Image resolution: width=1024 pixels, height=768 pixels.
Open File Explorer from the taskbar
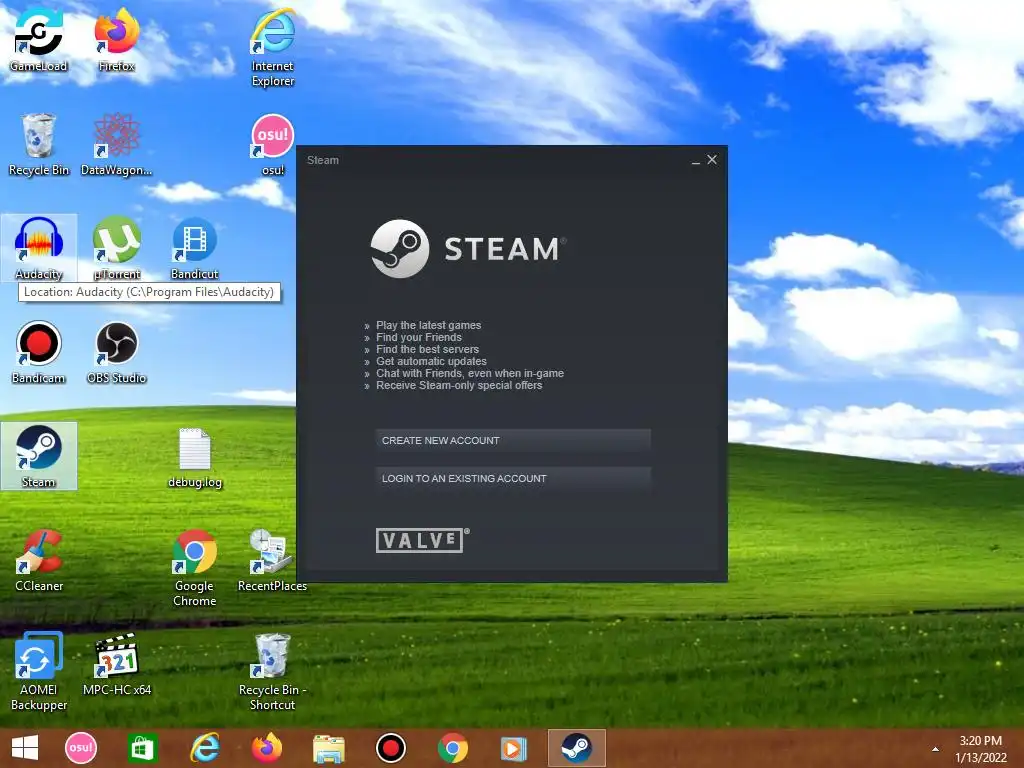tap(328, 748)
